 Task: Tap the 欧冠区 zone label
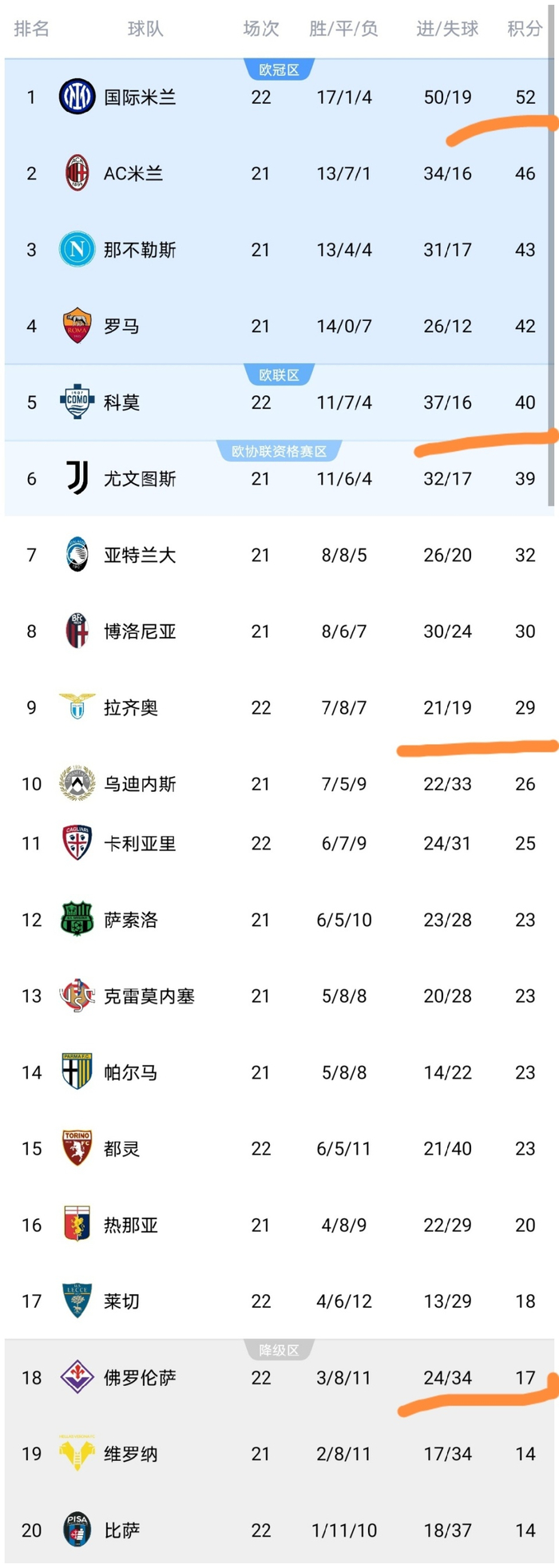point(279,70)
